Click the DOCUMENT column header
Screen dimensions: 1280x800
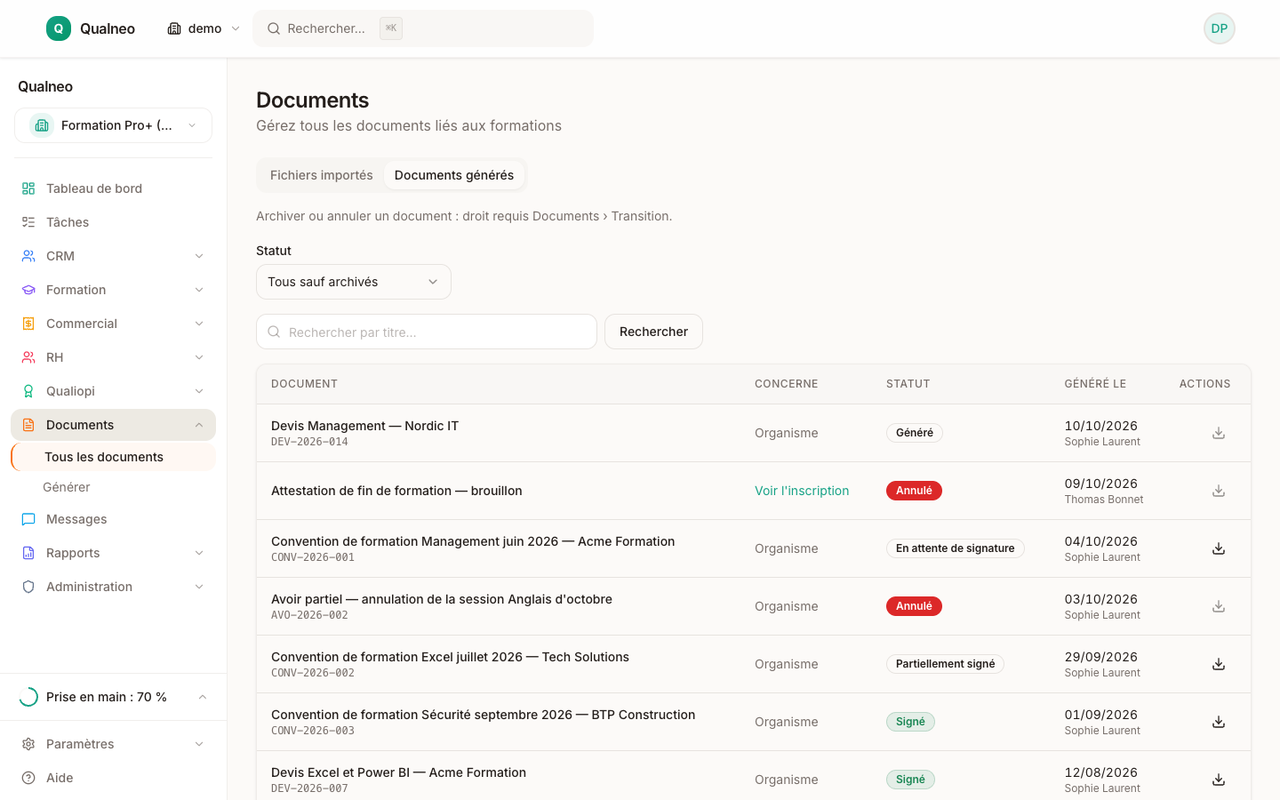(304, 384)
